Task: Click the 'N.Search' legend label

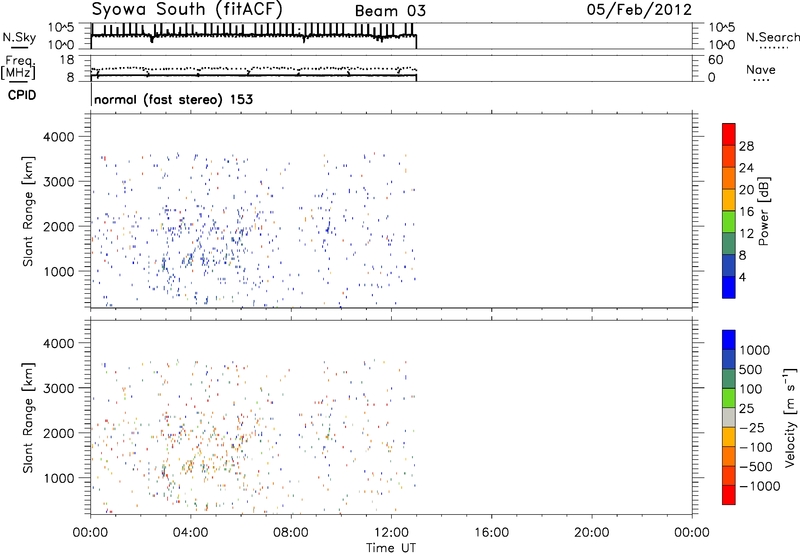Action: 773,37
